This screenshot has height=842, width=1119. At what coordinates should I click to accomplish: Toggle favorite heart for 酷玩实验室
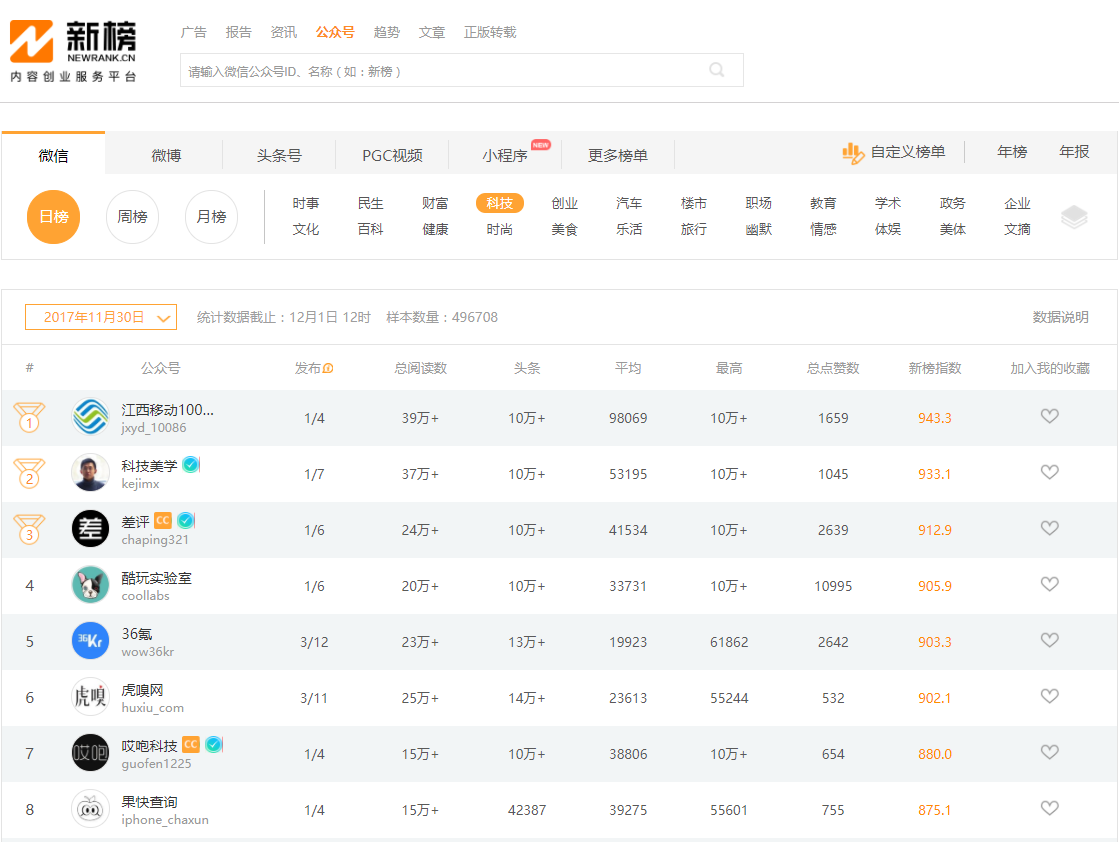click(x=1049, y=584)
